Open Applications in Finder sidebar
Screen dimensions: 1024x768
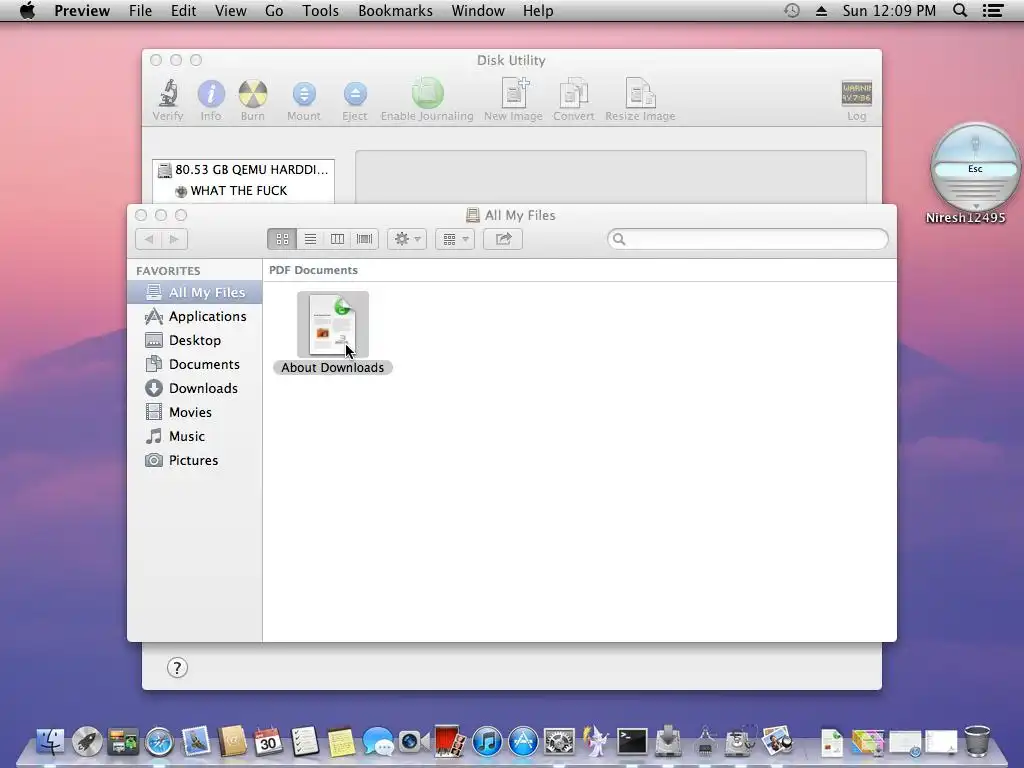195,316
